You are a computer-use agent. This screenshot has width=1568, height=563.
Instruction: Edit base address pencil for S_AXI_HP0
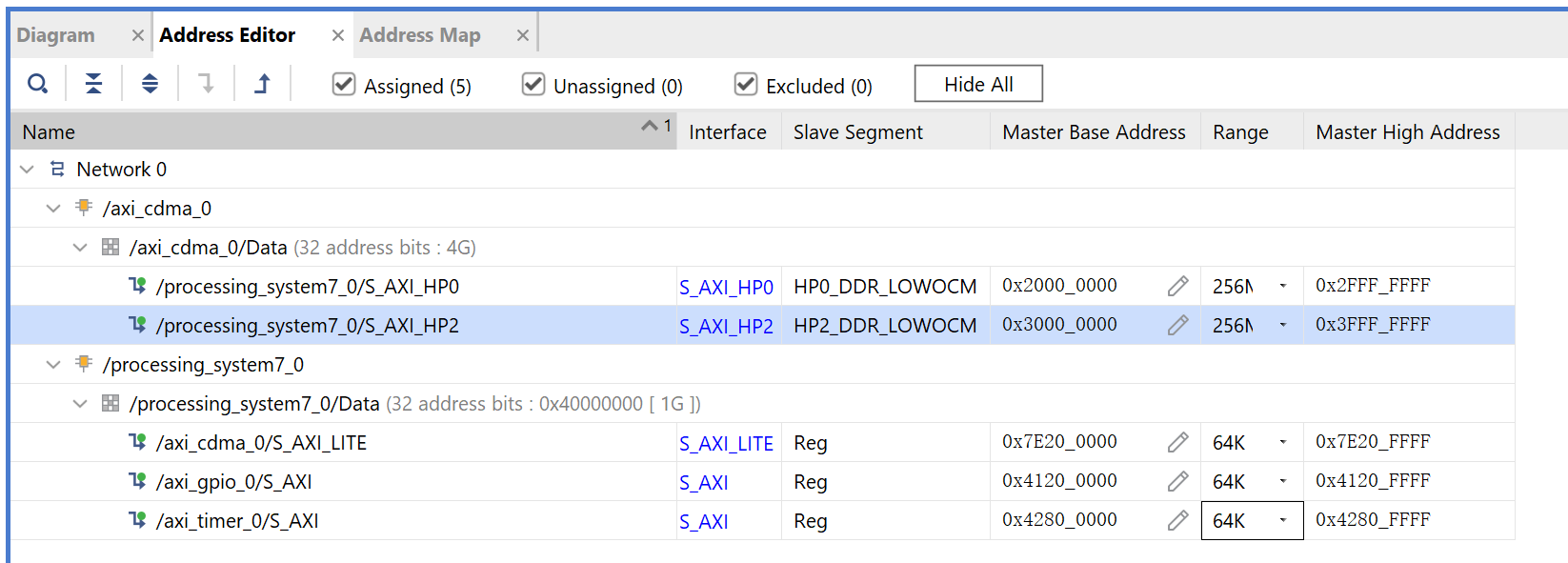point(1178,286)
